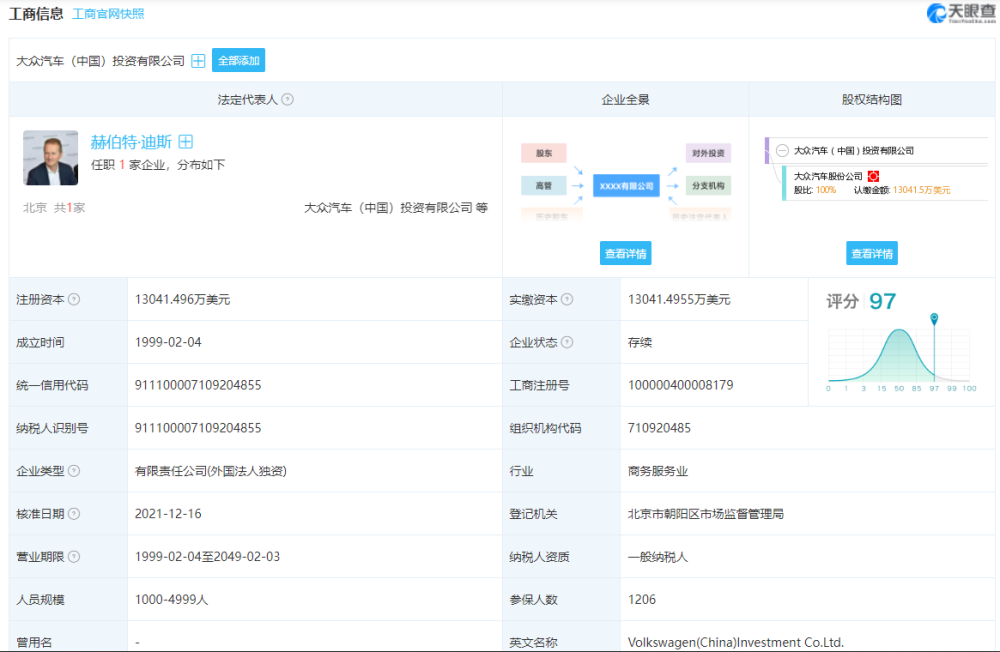Click the 工商信息 section heading
This screenshot has width=1000, height=652.
[36, 14]
